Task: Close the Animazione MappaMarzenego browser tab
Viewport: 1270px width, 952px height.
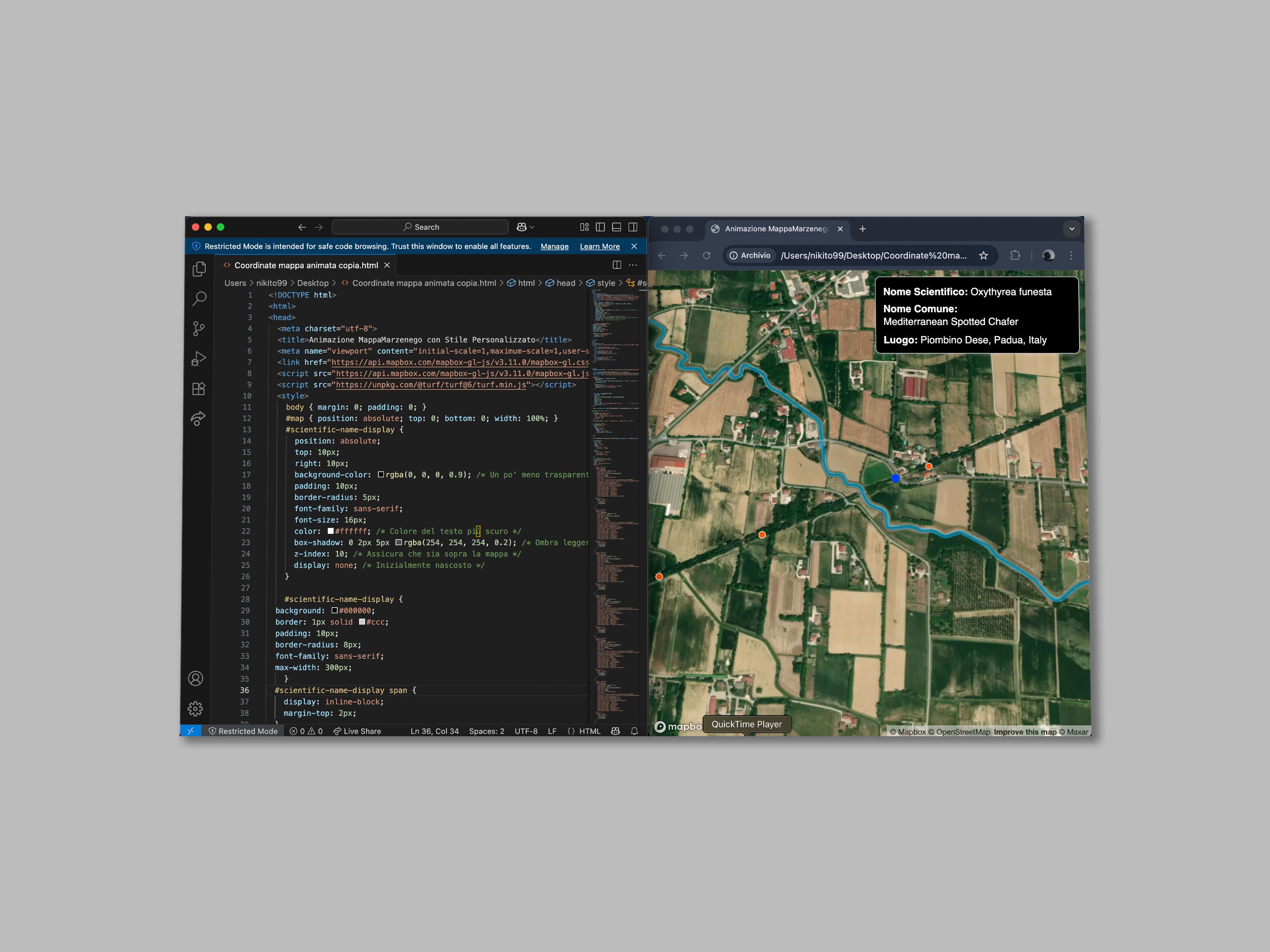Action: (x=840, y=229)
